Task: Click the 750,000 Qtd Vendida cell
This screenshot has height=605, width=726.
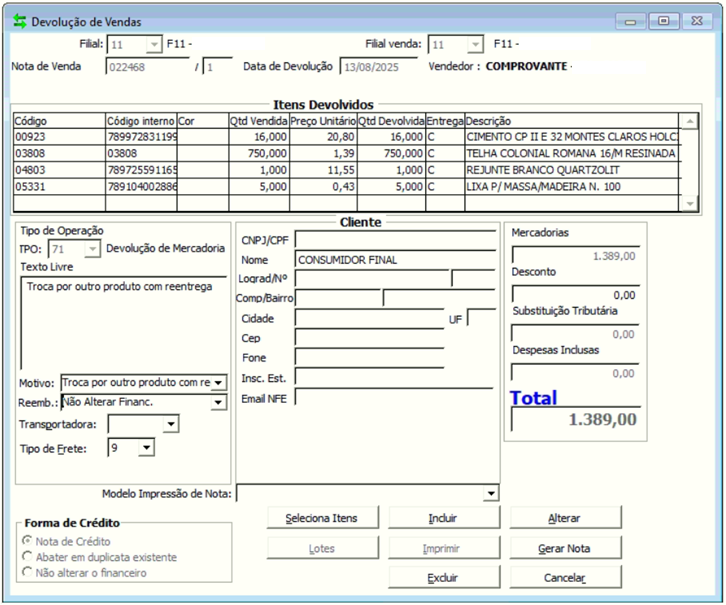Action: pos(259,153)
